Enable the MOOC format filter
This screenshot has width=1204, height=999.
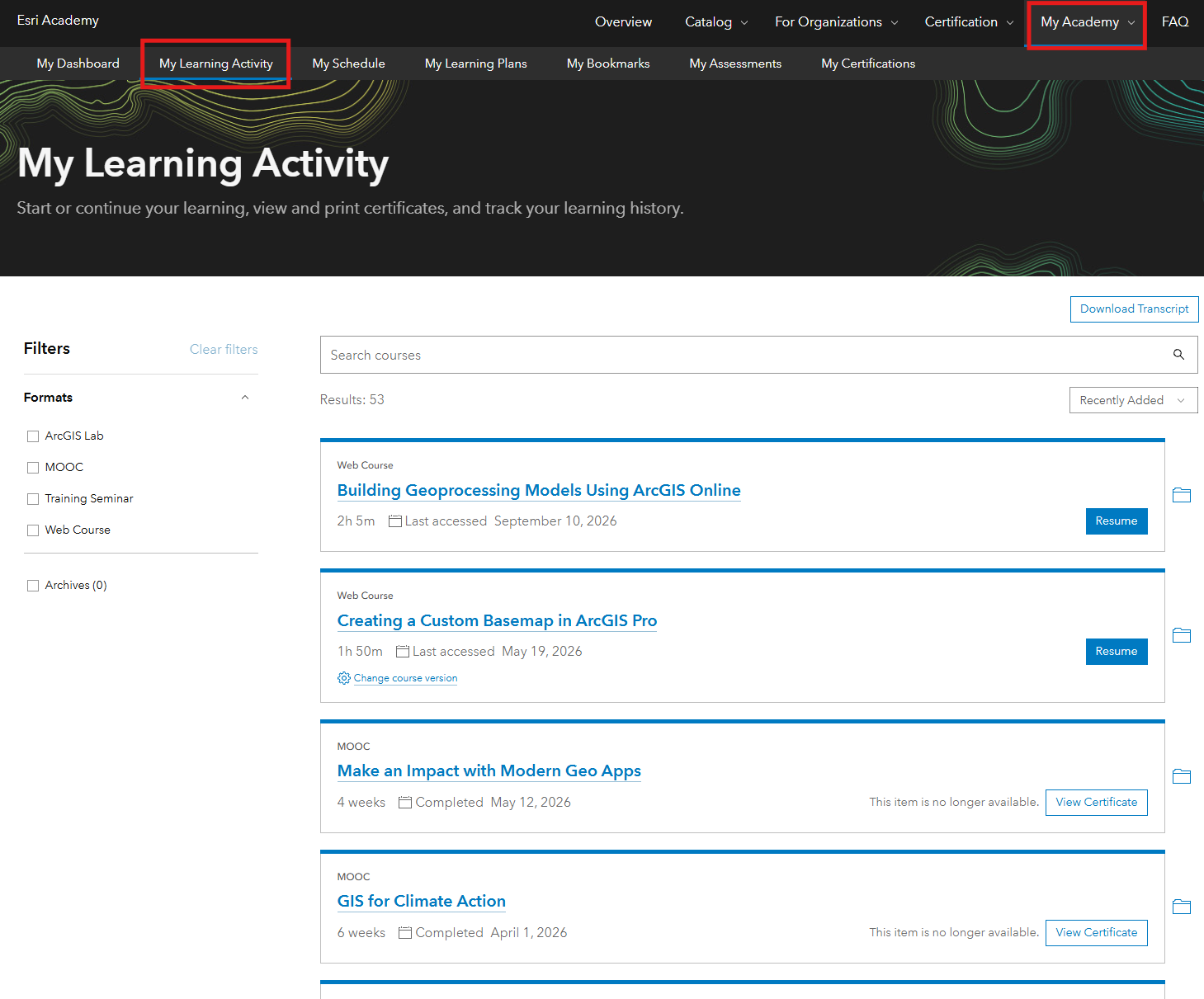(x=33, y=468)
